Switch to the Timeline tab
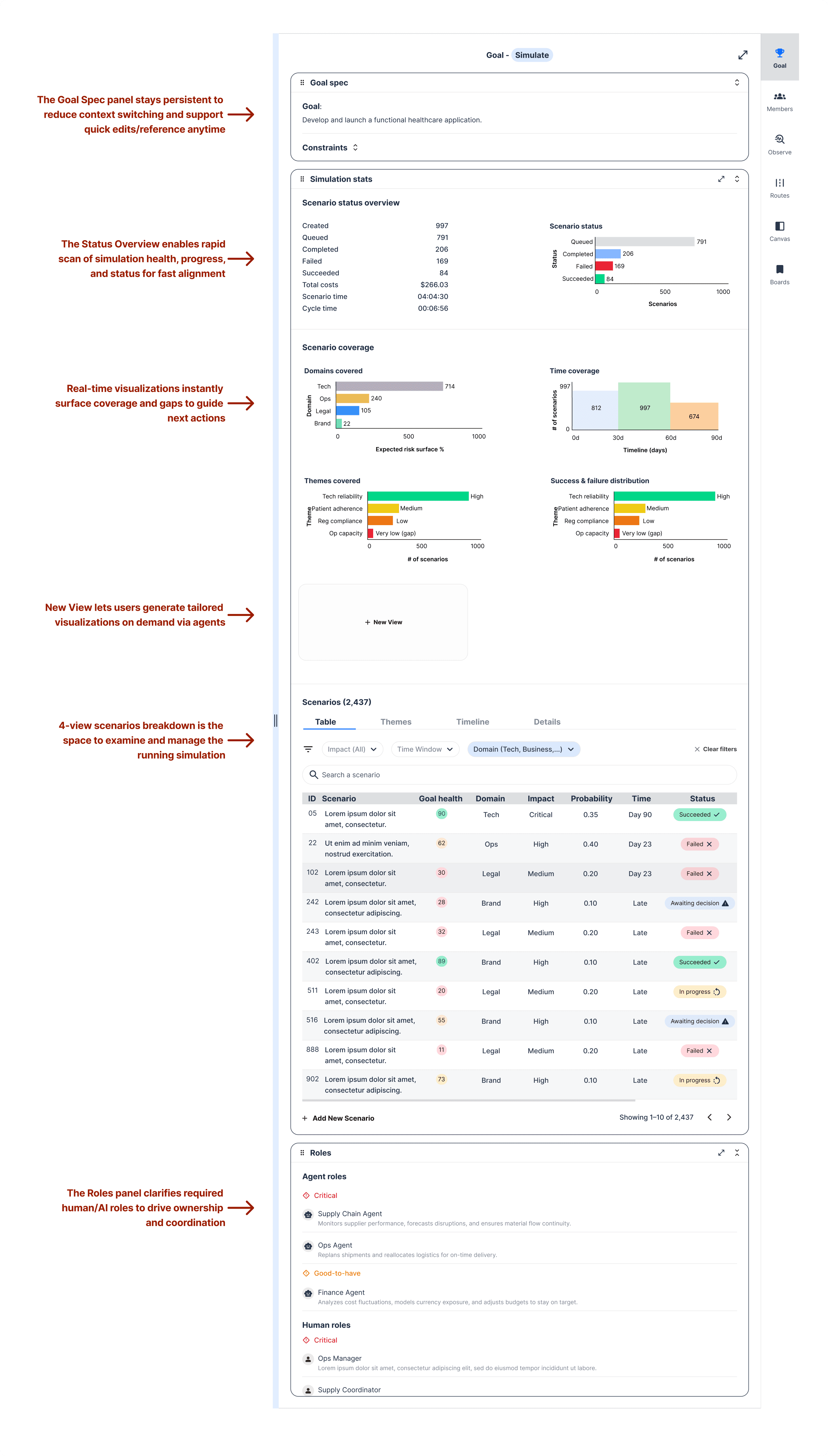 click(472, 722)
